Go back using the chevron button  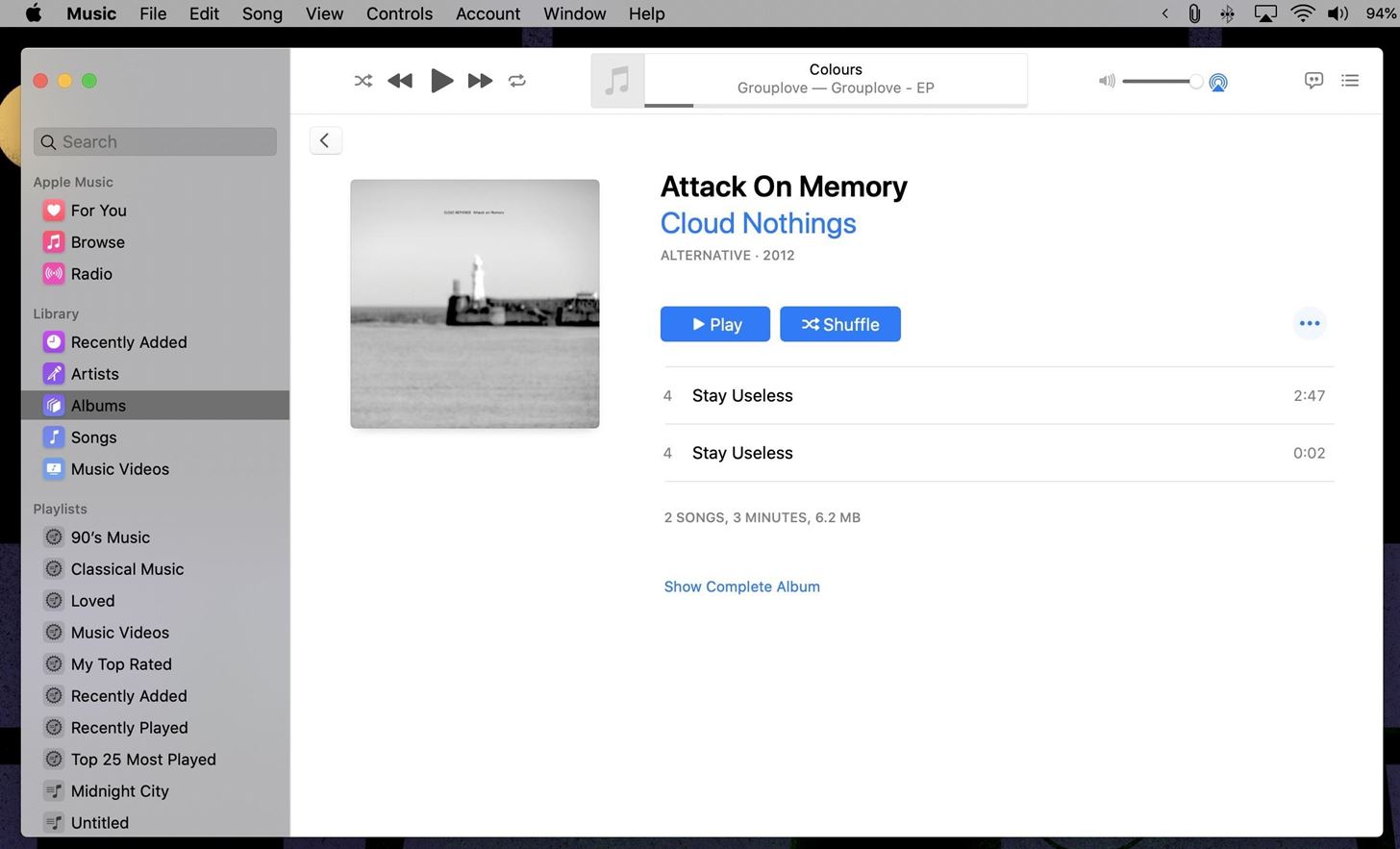(x=325, y=140)
